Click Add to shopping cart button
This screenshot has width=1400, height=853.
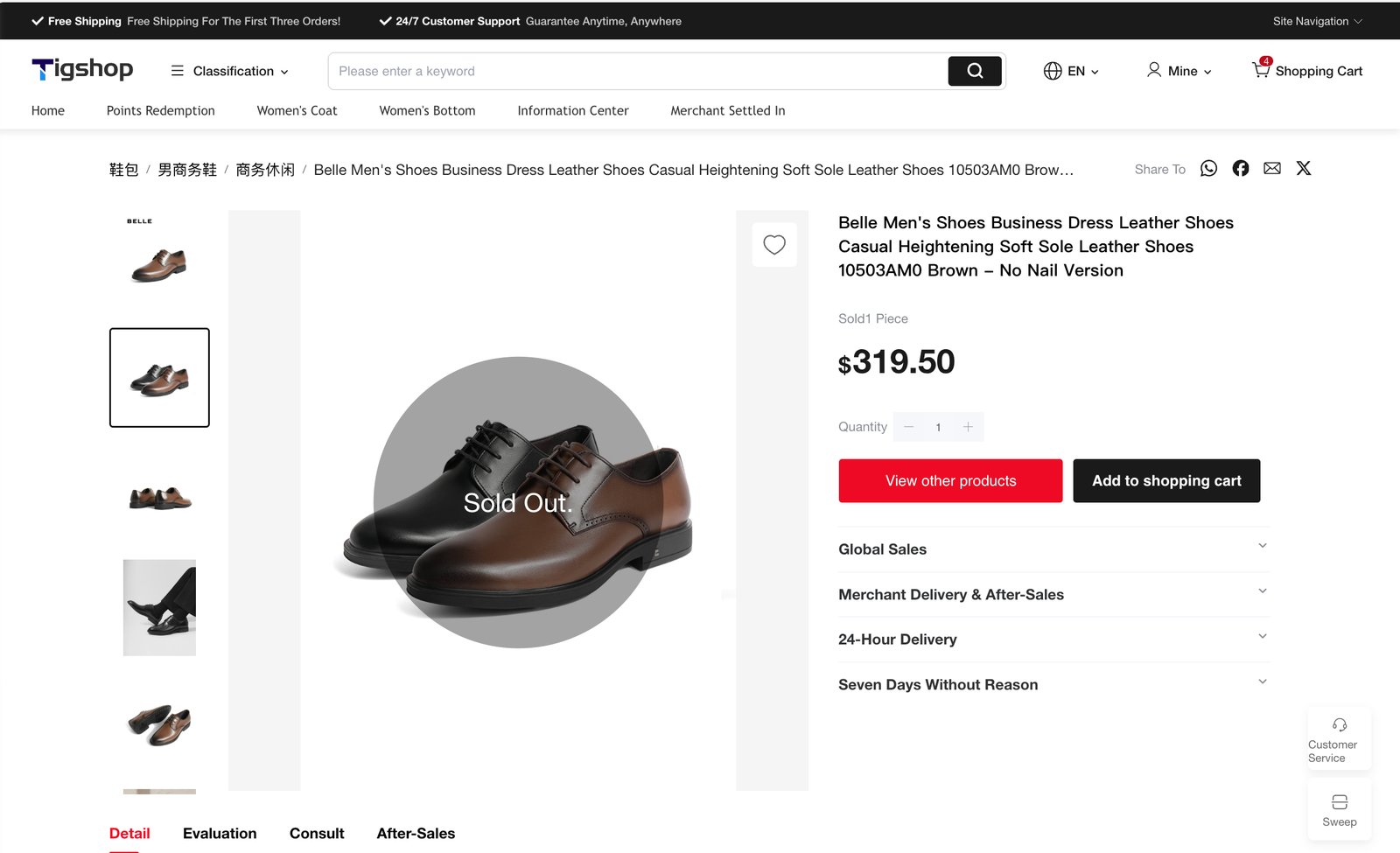1166,481
